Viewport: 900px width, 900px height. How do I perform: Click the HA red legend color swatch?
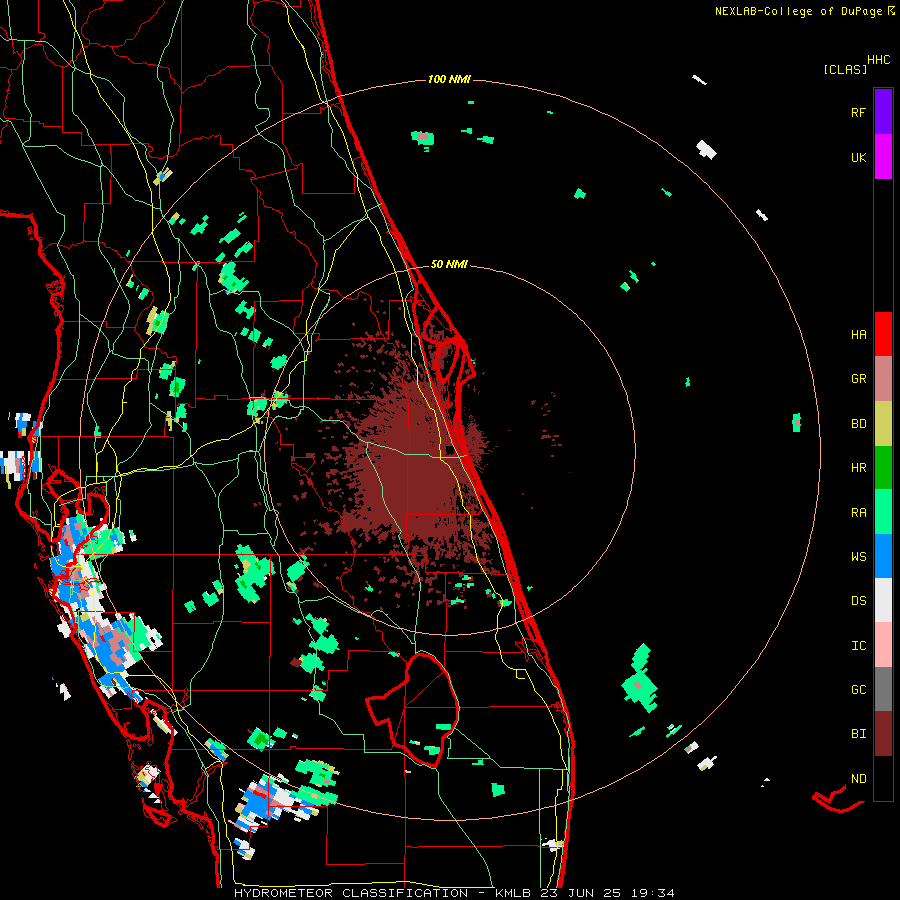[883, 334]
